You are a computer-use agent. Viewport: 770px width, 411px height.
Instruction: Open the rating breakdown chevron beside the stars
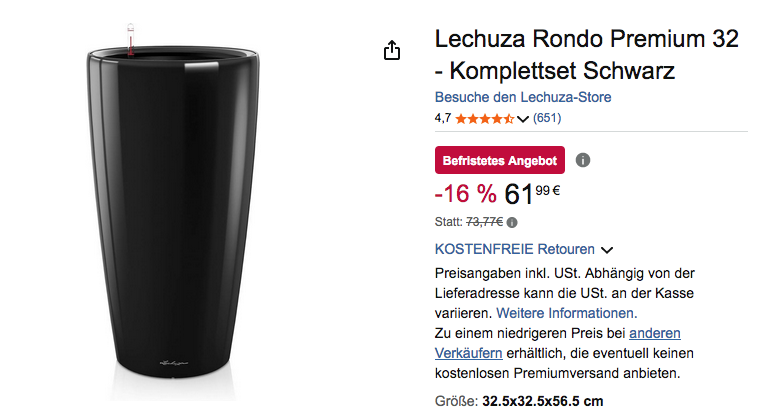pyautogui.click(x=523, y=119)
